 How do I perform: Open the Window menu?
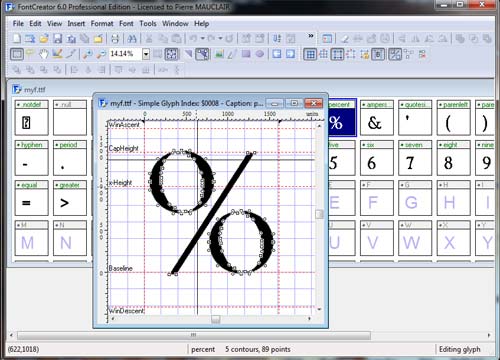(175, 24)
